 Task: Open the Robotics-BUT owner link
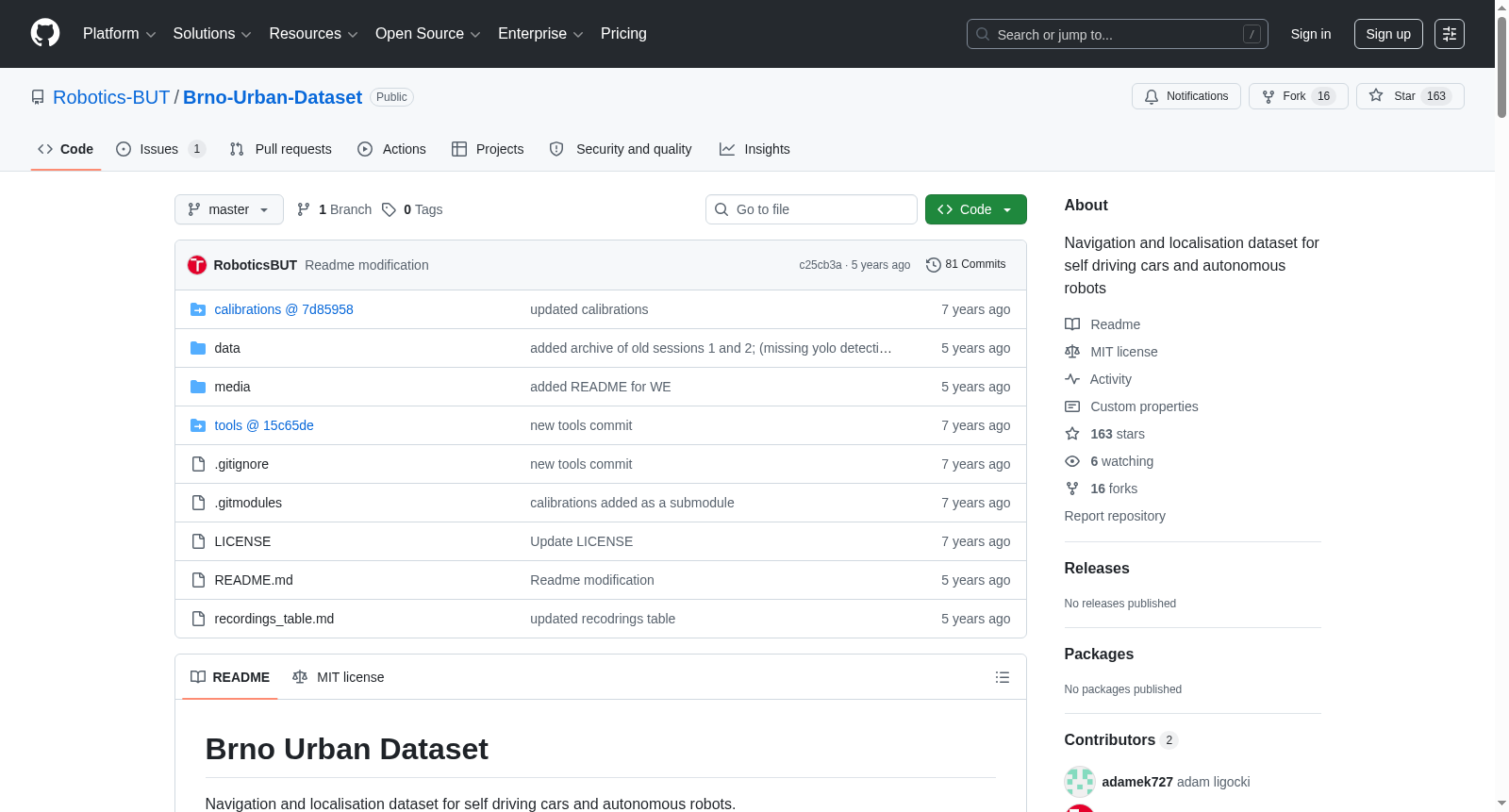111,97
